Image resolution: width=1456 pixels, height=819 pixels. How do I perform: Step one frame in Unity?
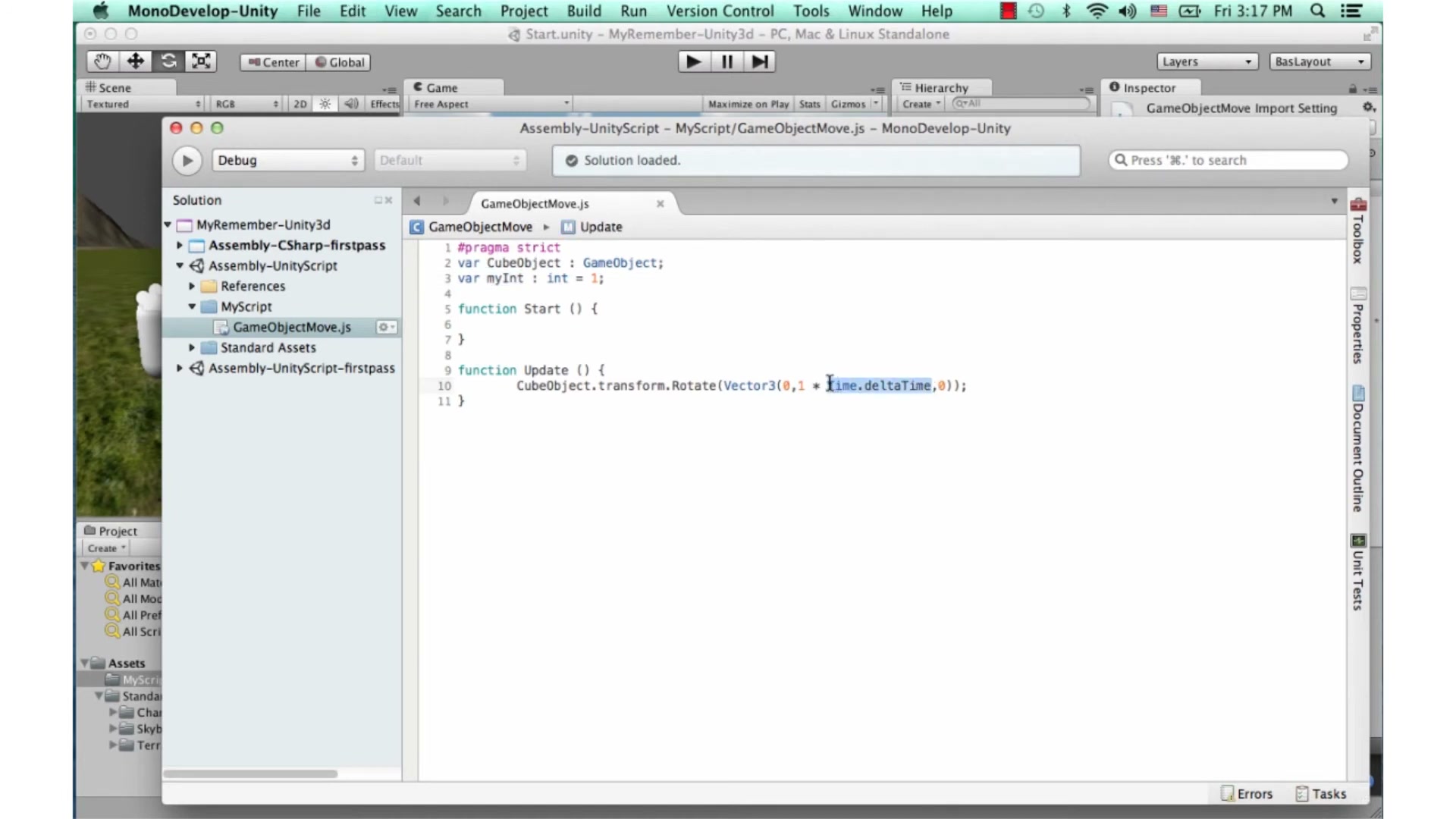pyautogui.click(x=759, y=61)
